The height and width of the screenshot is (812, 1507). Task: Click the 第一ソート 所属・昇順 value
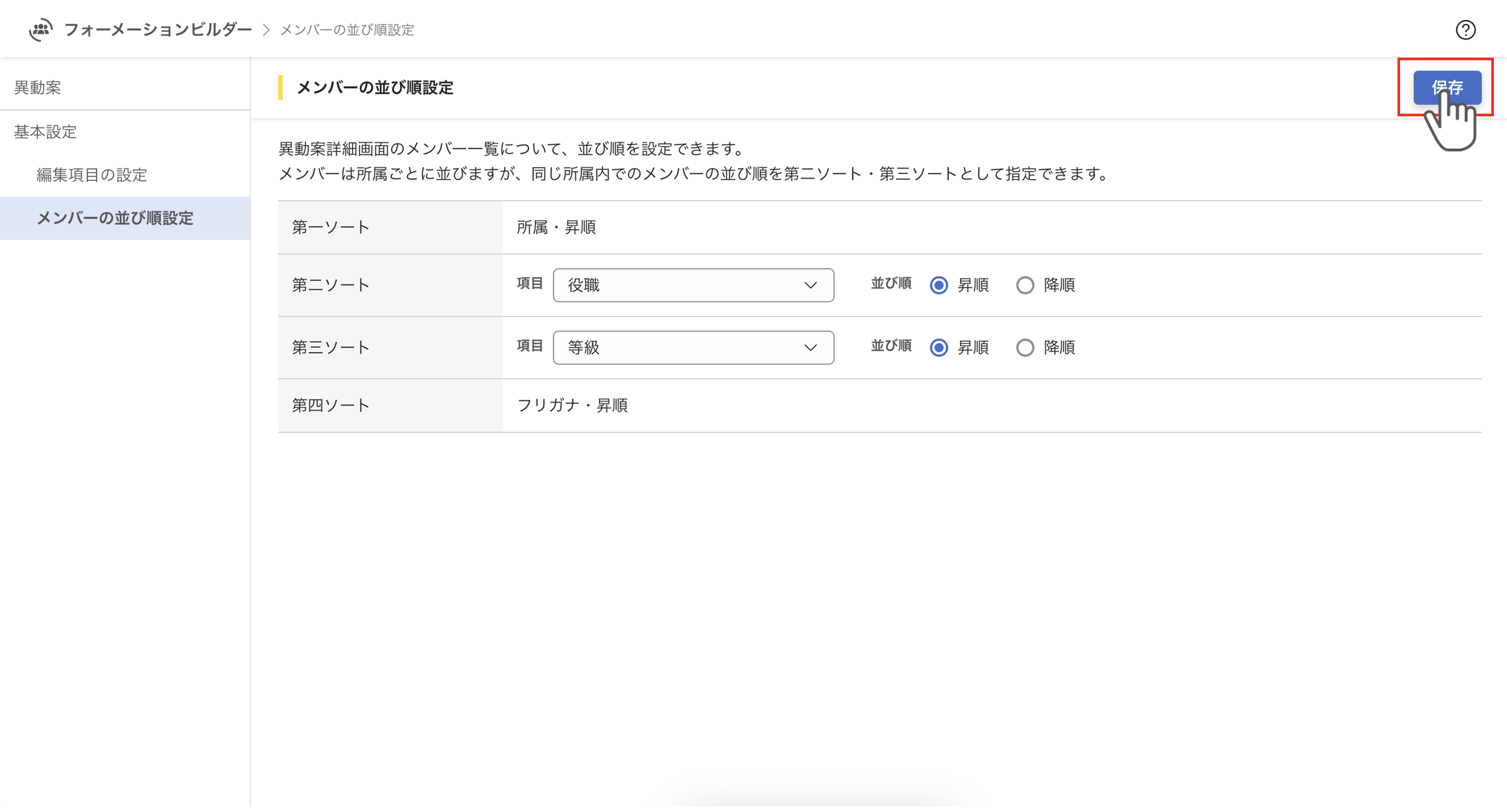(x=556, y=227)
